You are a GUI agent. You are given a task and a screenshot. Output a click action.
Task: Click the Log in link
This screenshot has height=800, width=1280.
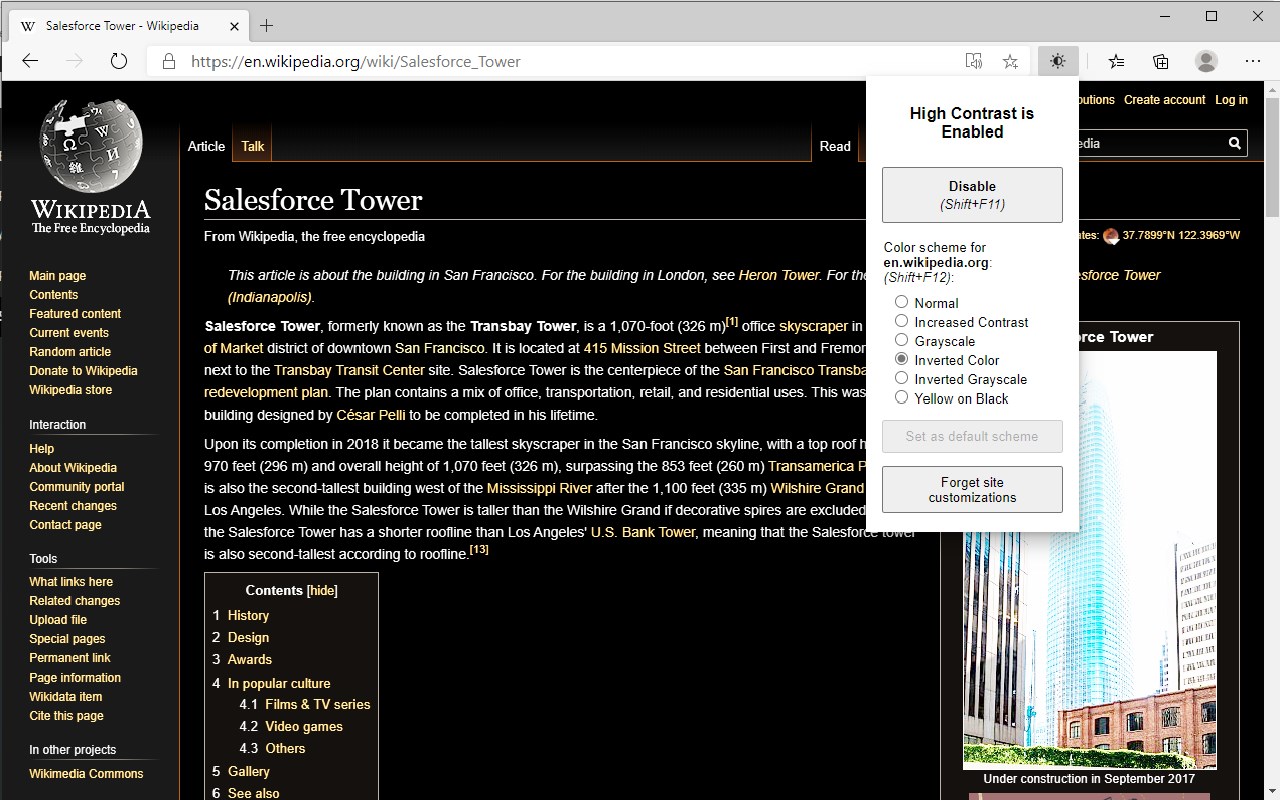coord(1231,100)
